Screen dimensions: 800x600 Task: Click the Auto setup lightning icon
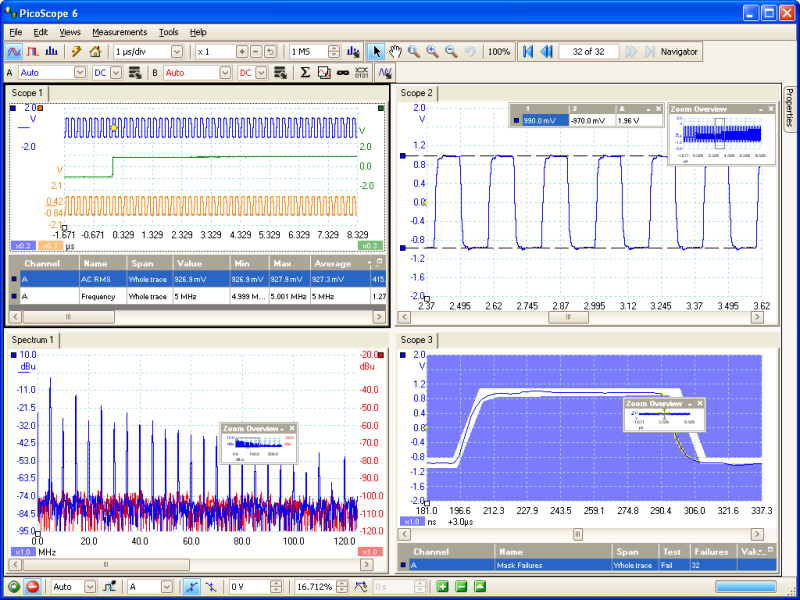point(75,51)
